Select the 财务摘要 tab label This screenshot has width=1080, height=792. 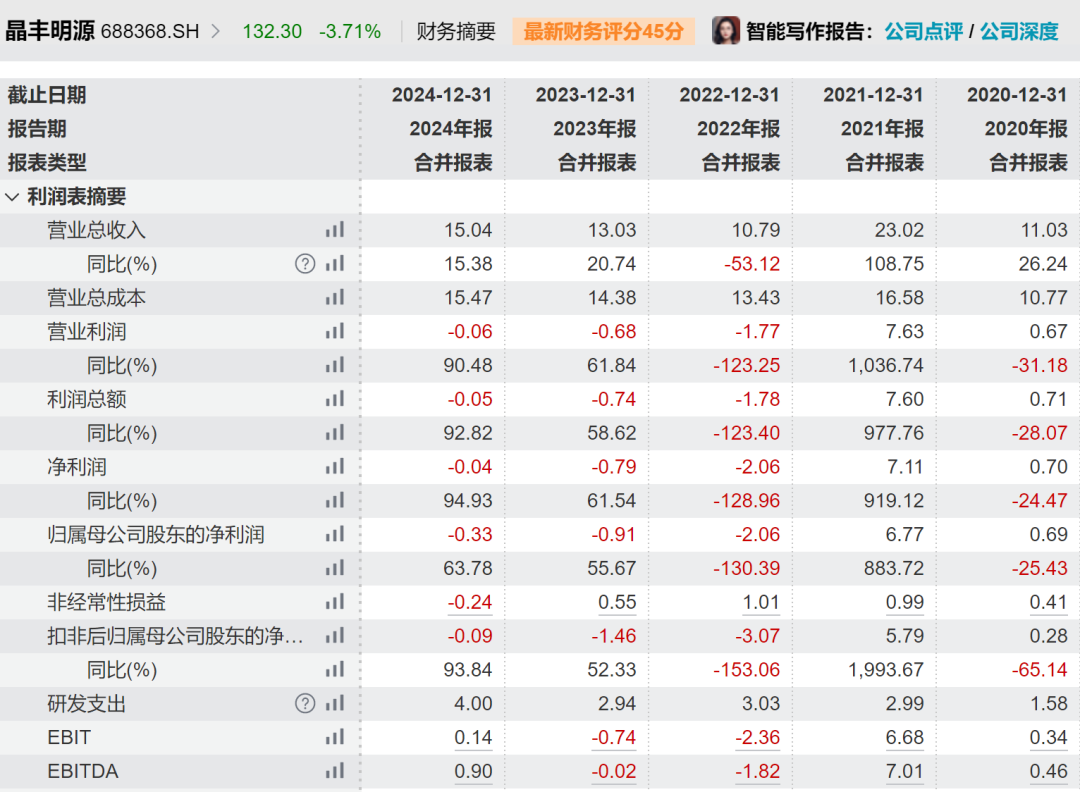(456, 31)
